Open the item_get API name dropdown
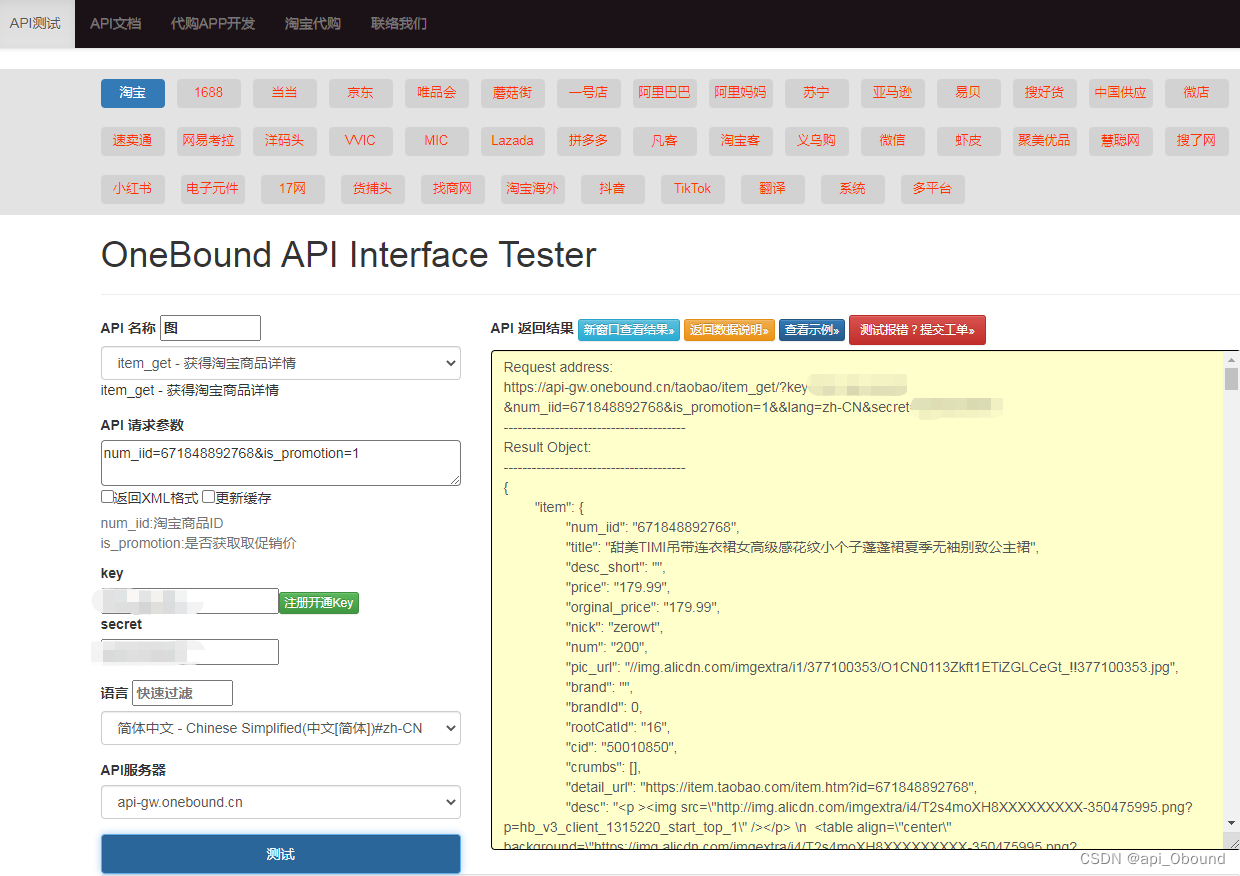 coord(281,363)
